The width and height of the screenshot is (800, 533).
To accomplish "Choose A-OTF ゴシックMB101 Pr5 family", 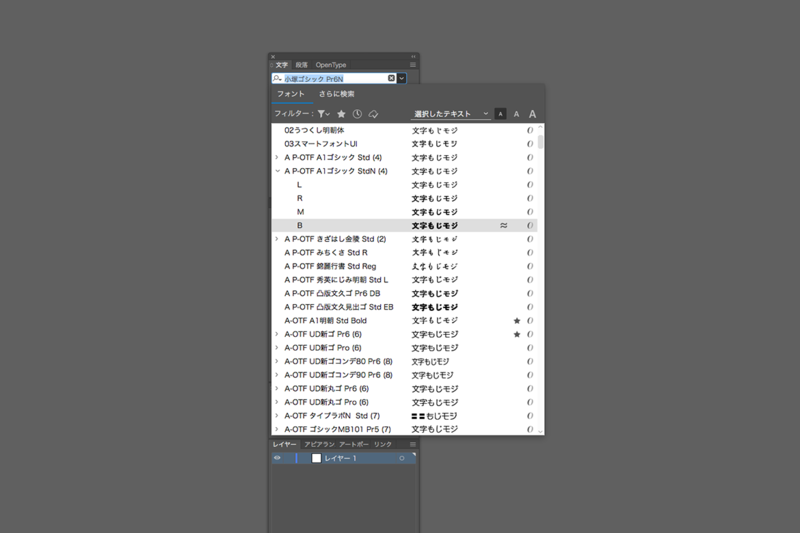I will 338,429.
